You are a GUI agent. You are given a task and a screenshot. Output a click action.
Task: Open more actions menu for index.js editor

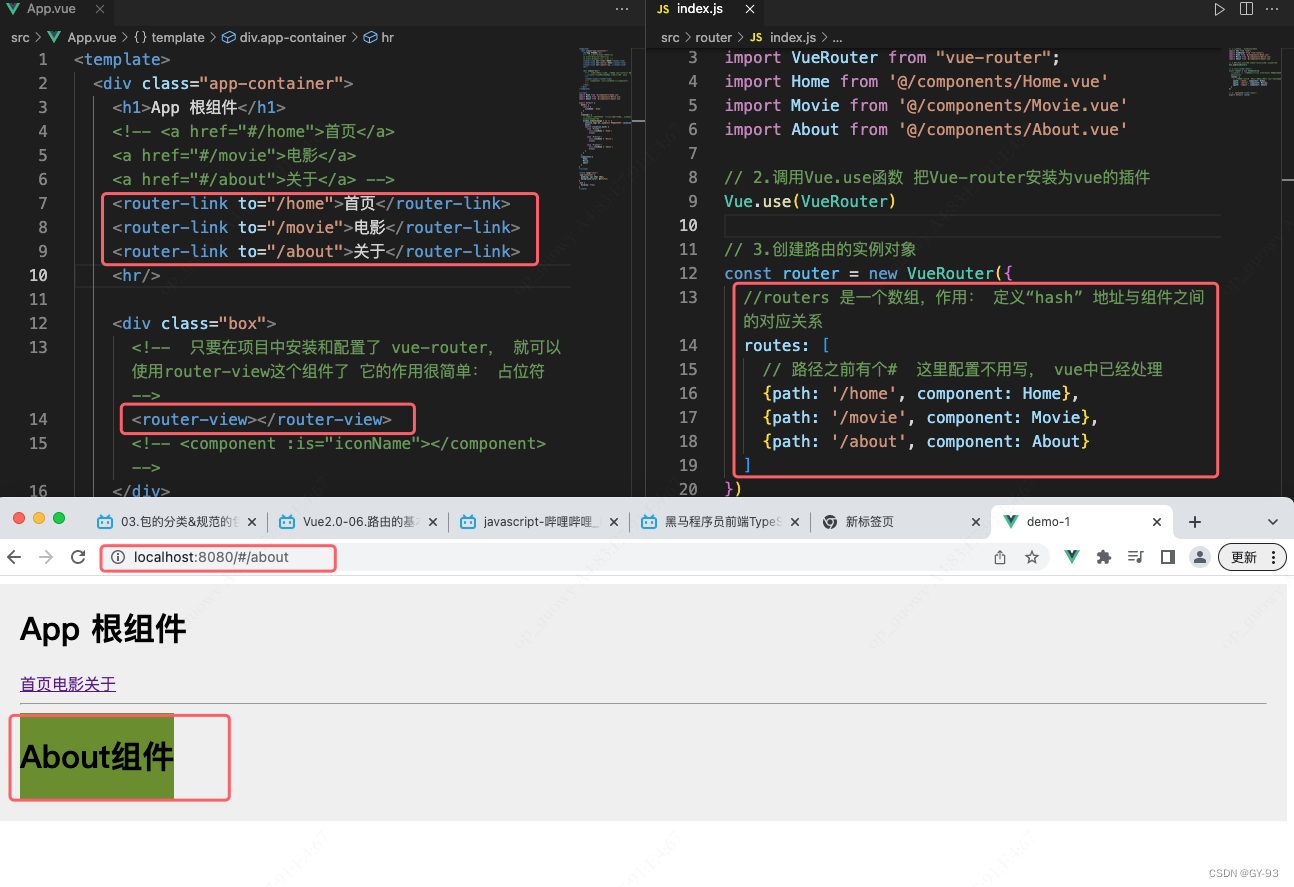coord(1273,9)
